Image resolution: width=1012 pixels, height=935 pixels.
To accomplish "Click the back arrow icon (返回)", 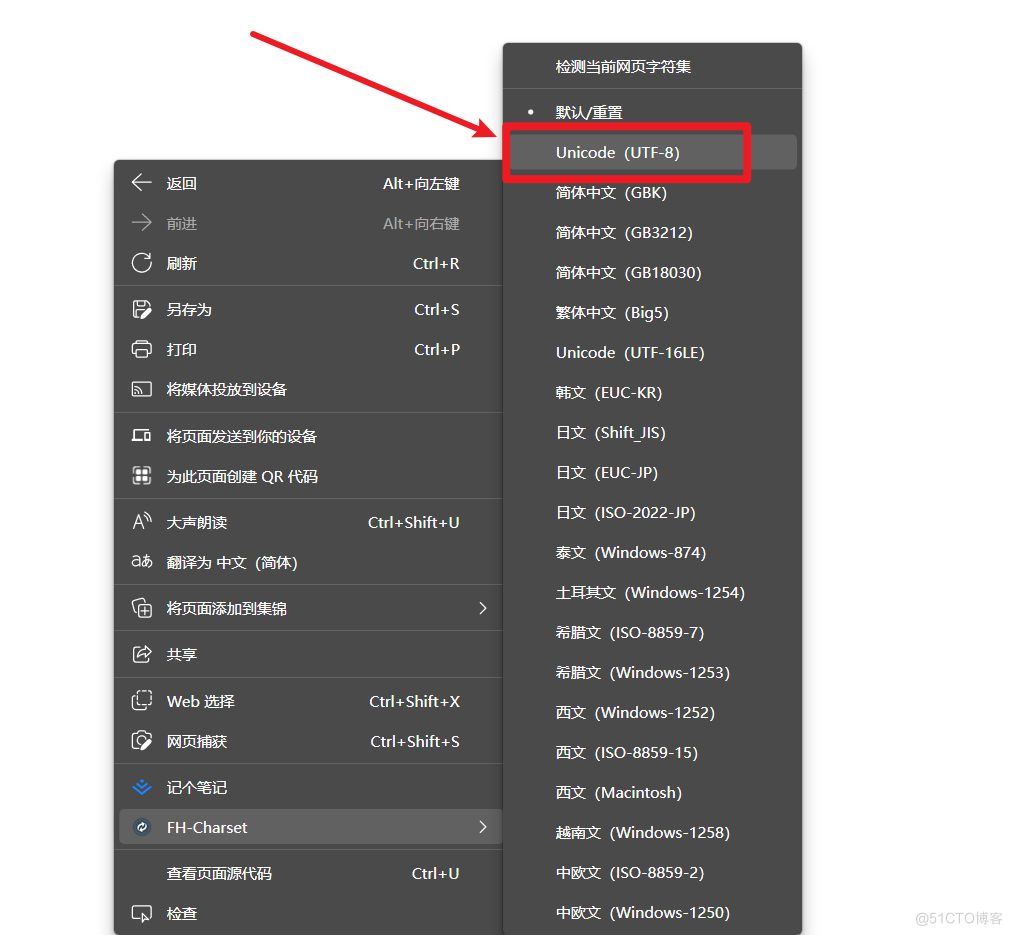I will 142,183.
